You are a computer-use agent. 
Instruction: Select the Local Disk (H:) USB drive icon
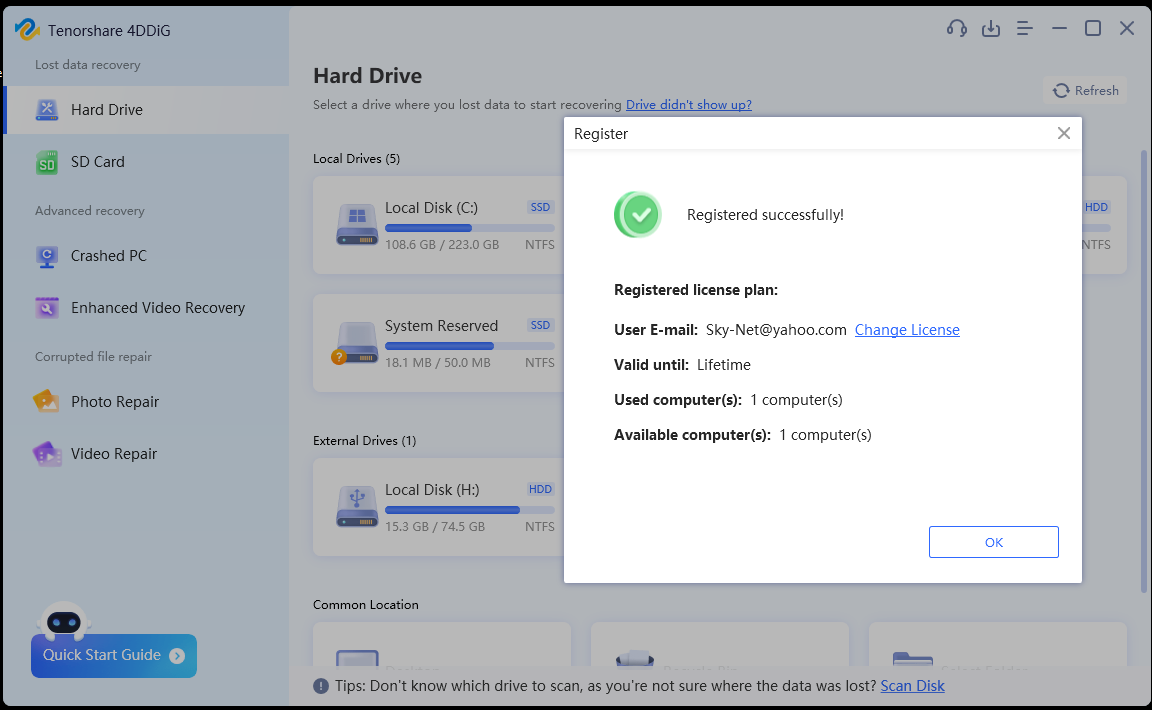357,506
